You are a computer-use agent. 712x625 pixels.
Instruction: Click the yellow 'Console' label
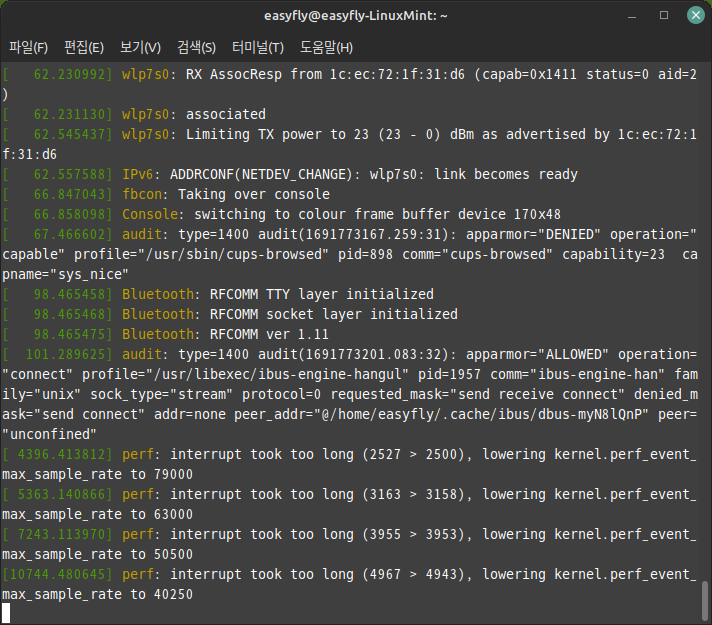[150, 214]
